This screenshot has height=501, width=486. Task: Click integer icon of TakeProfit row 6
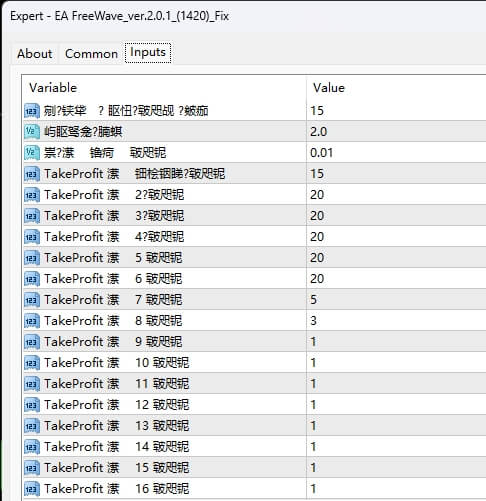[32, 279]
